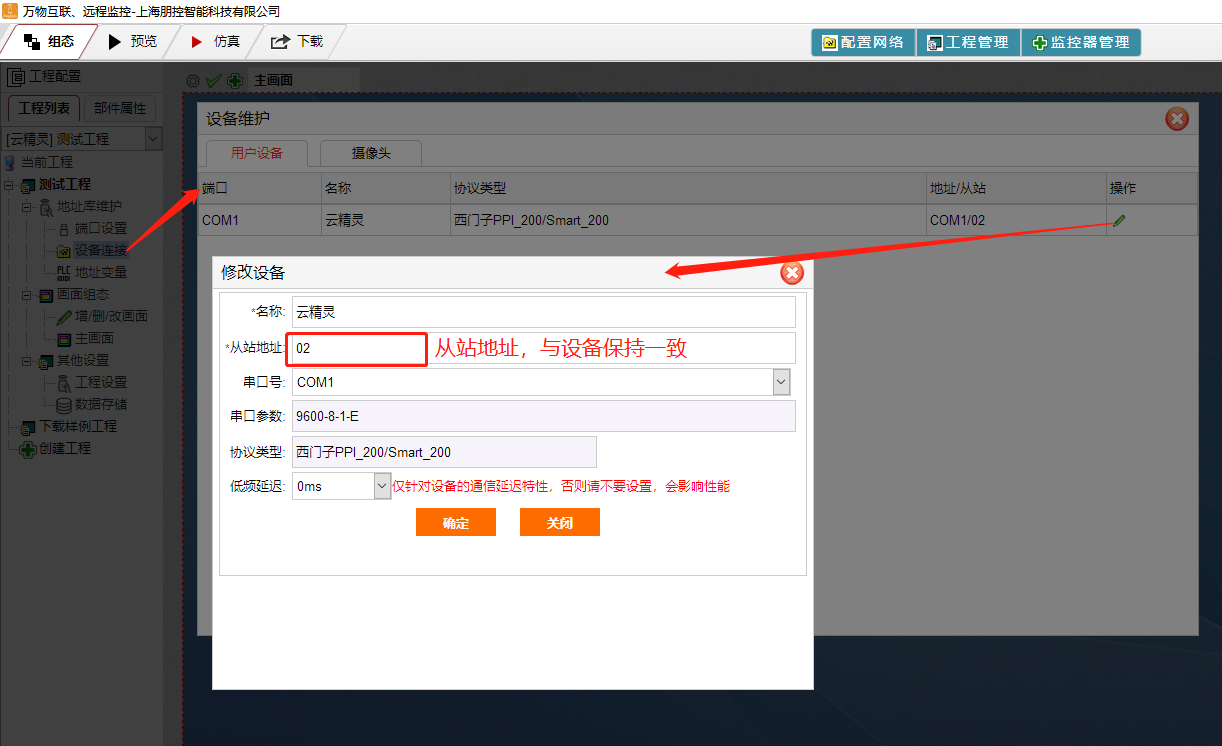This screenshot has height=746, width=1222.
Task: Open 监控器管理 from the top toolbar
Action: click(x=1080, y=42)
